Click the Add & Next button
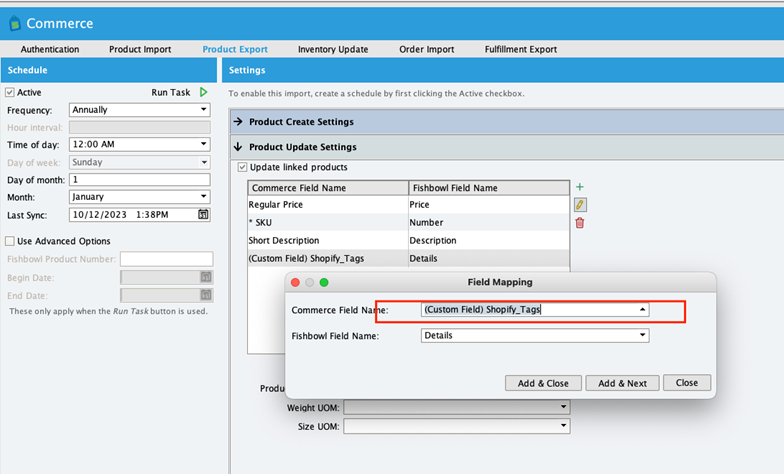784x474 pixels. point(622,383)
